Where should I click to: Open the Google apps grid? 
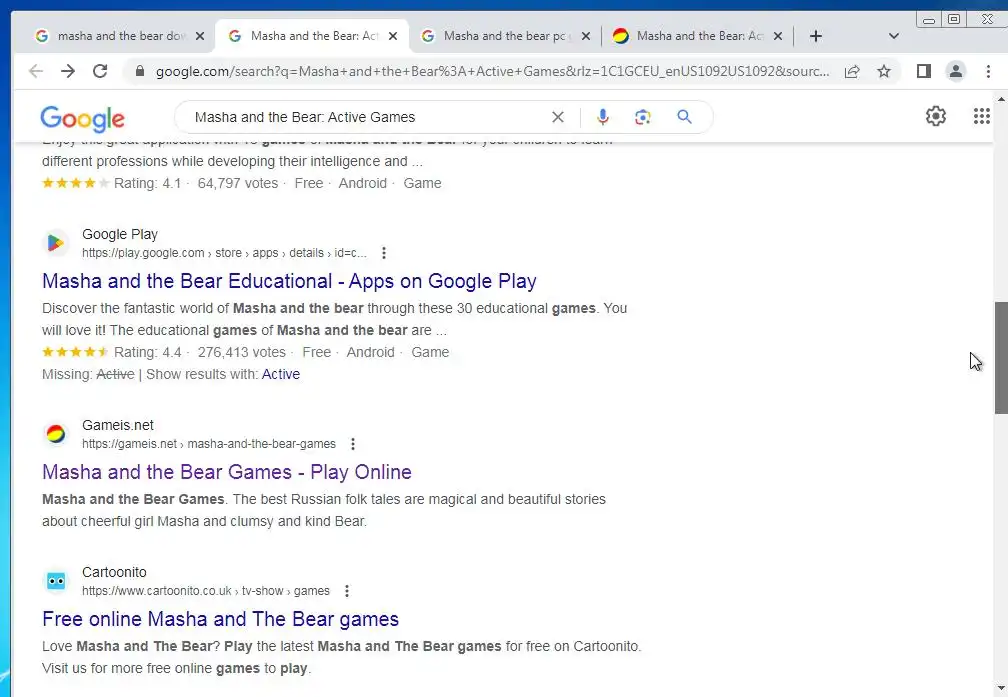click(981, 116)
